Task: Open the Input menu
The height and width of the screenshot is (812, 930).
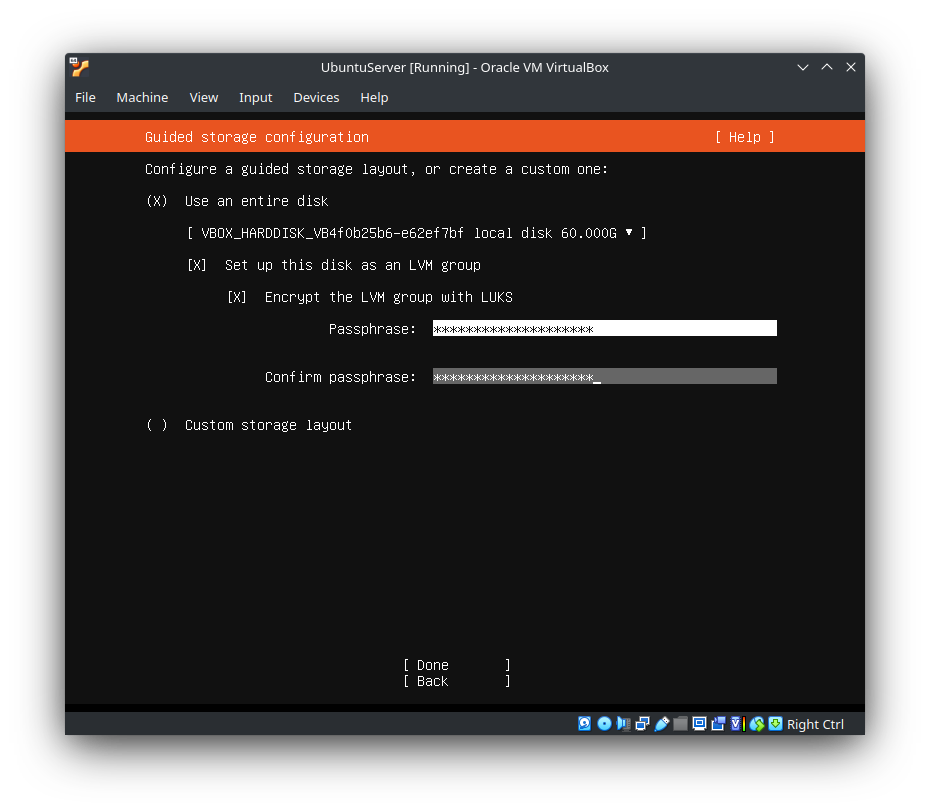Action: click(x=255, y=97)
